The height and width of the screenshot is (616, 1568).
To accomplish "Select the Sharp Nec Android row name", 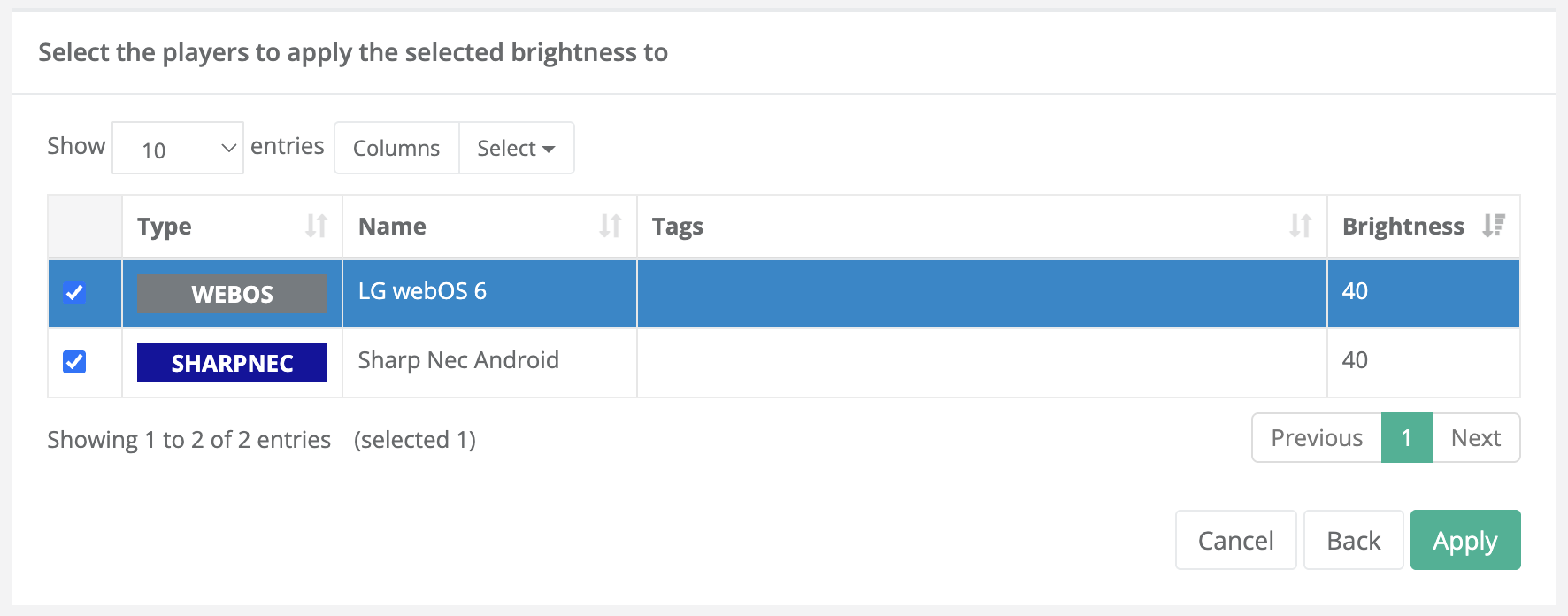I will pos(458,360).
